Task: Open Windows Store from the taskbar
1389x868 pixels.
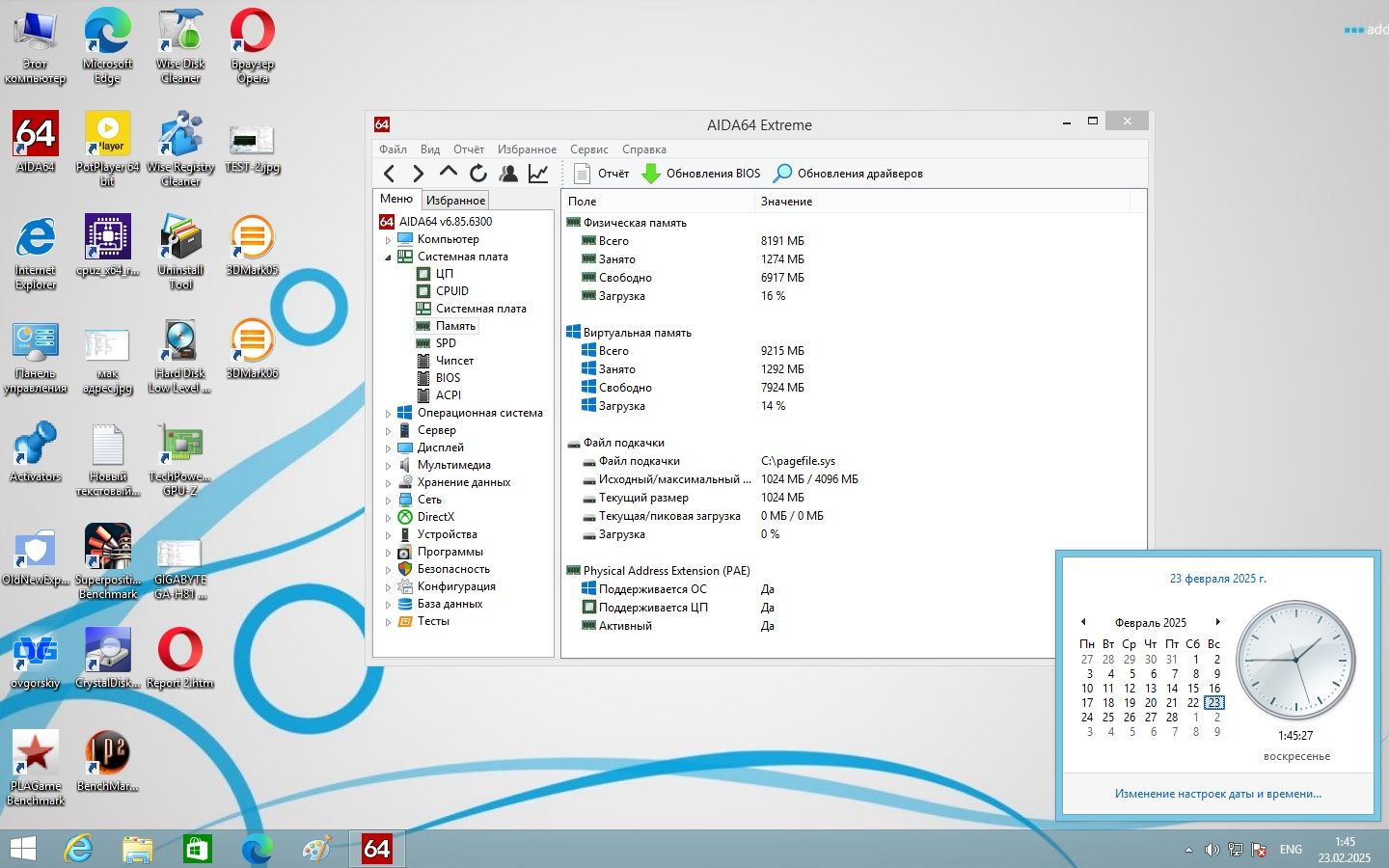Action: point(197,849)
